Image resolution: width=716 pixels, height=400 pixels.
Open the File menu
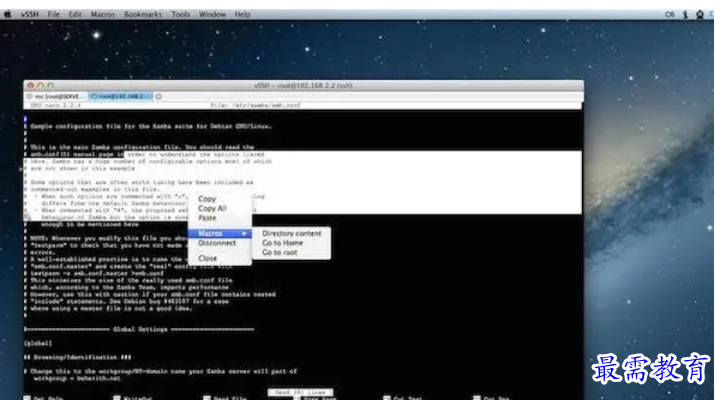point(53,15)
